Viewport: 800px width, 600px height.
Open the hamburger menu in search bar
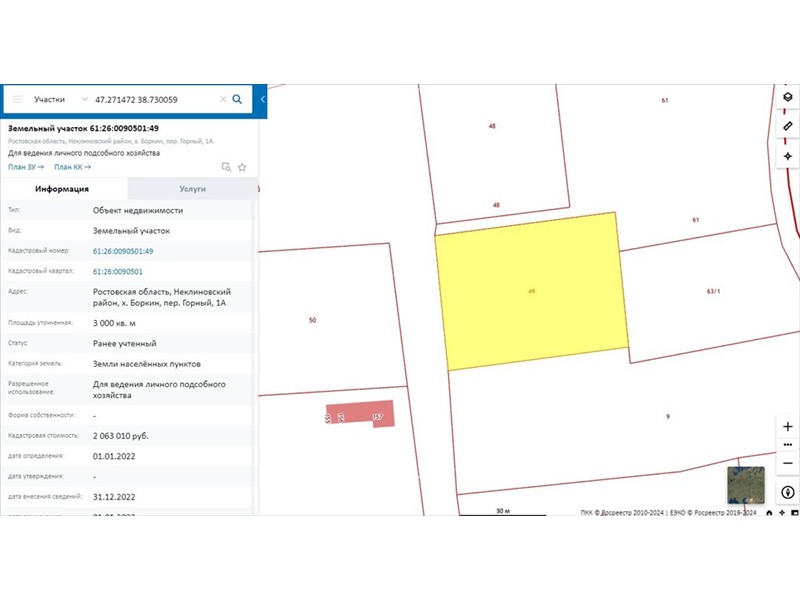pyautogui.click(x=17, y=100)
